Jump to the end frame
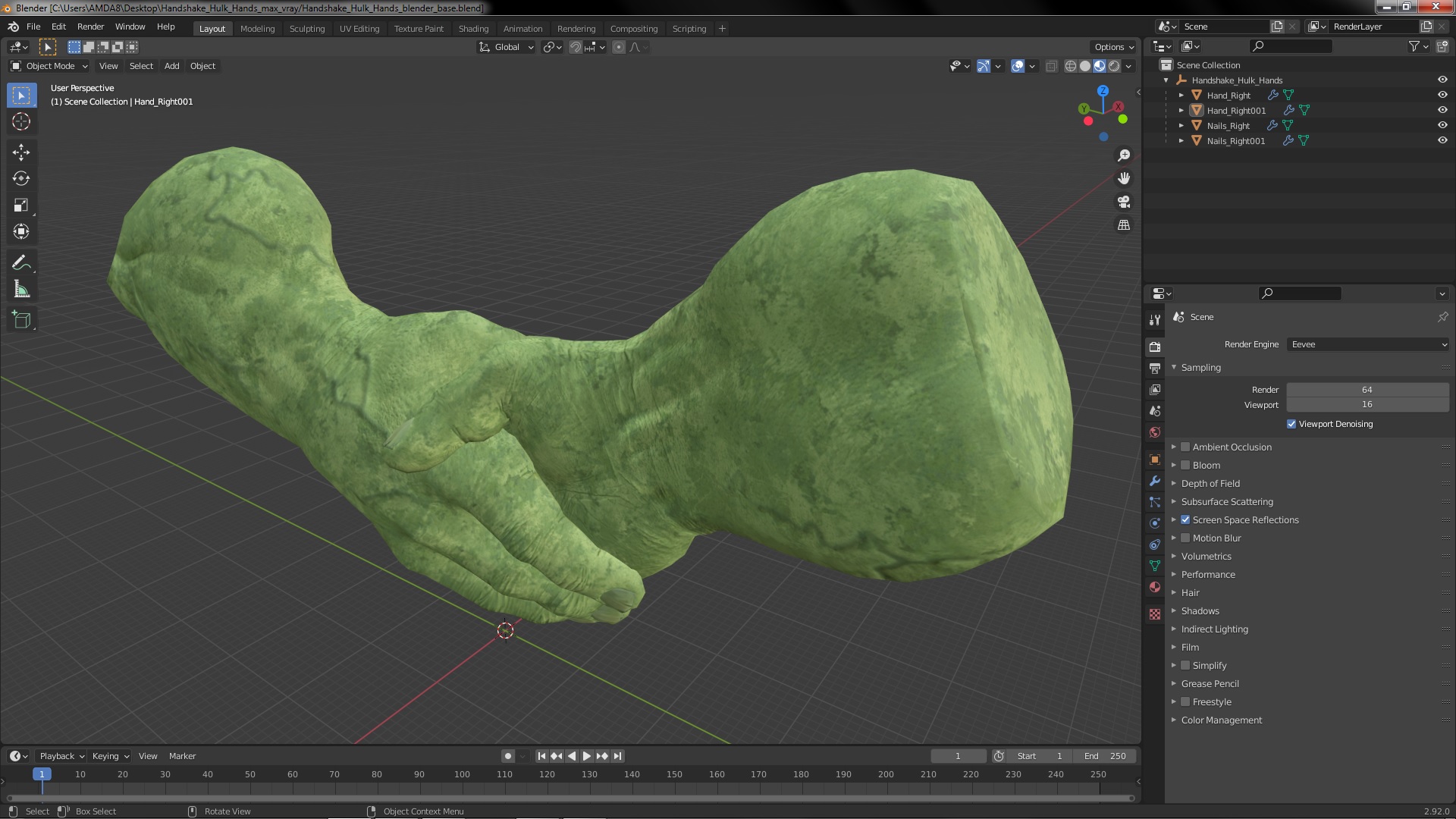This screenshot has height=819, width=1456. pos(617,756)
